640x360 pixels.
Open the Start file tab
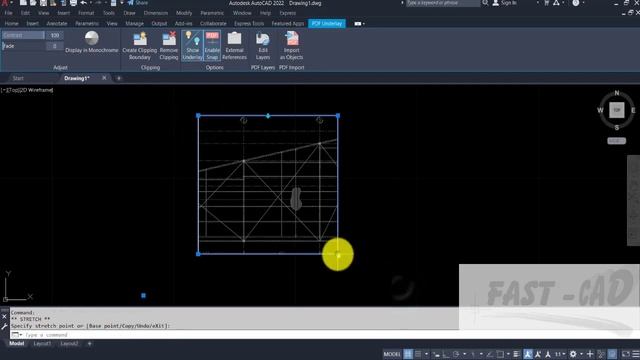pyautogui.click(x=18, y=78)
